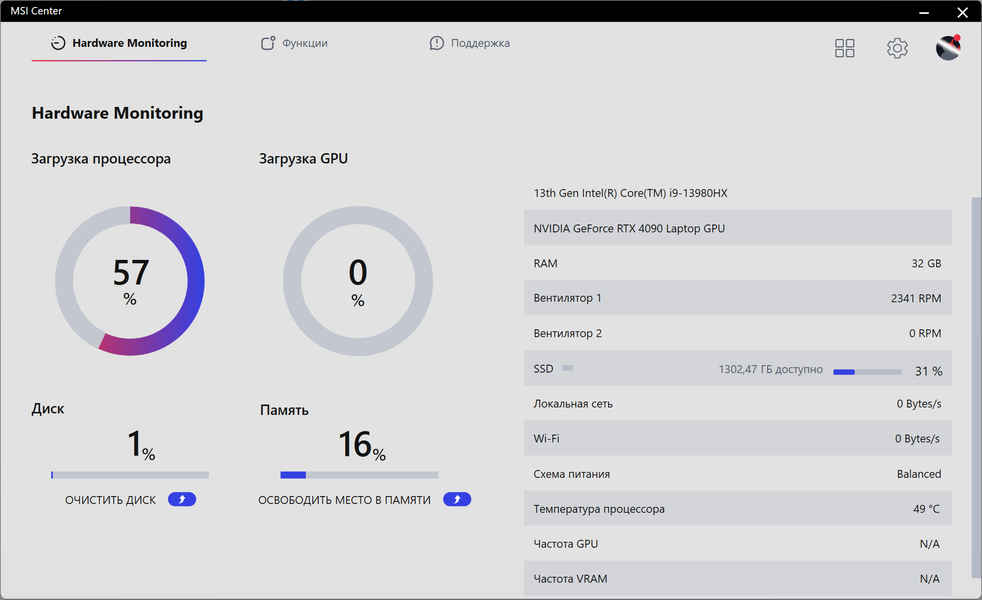The width and height of the screenshot is (982, 600).
Task: Open settings via the gear icon
Action: [897, 48]
